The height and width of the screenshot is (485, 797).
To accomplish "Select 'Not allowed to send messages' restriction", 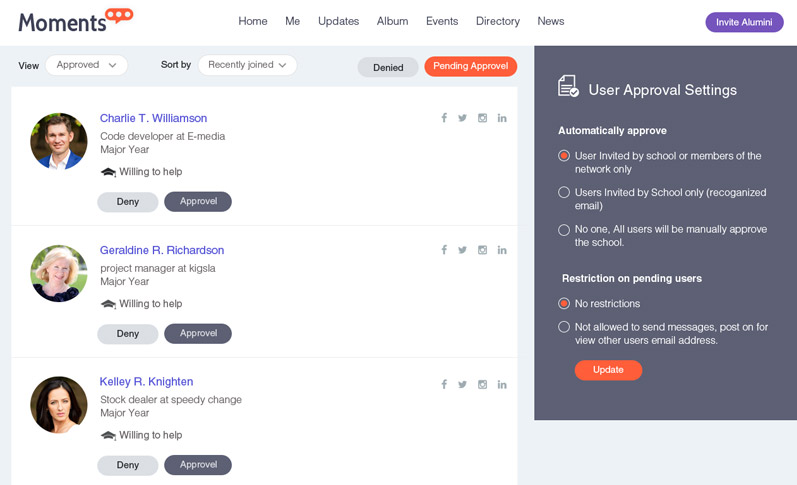I will click(564, 327).
